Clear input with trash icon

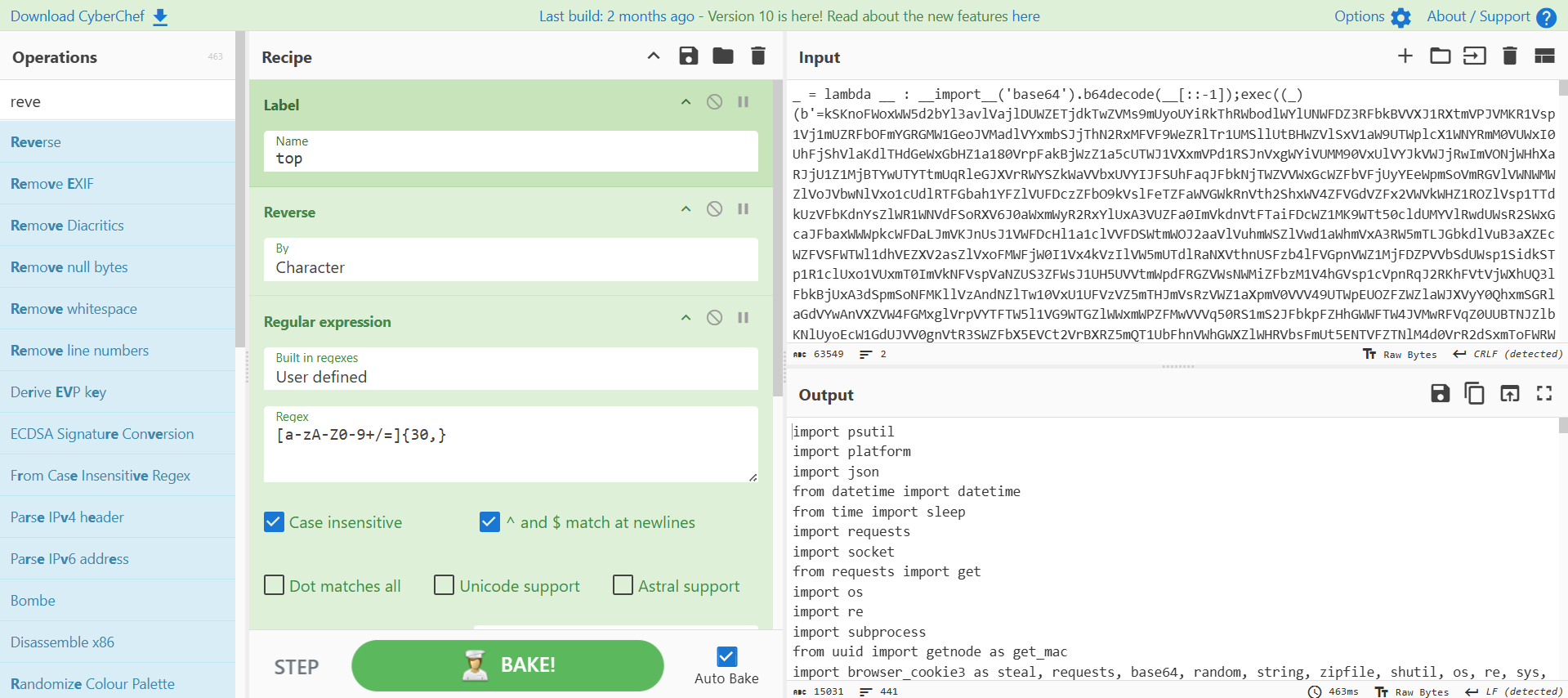[1510, 56]
